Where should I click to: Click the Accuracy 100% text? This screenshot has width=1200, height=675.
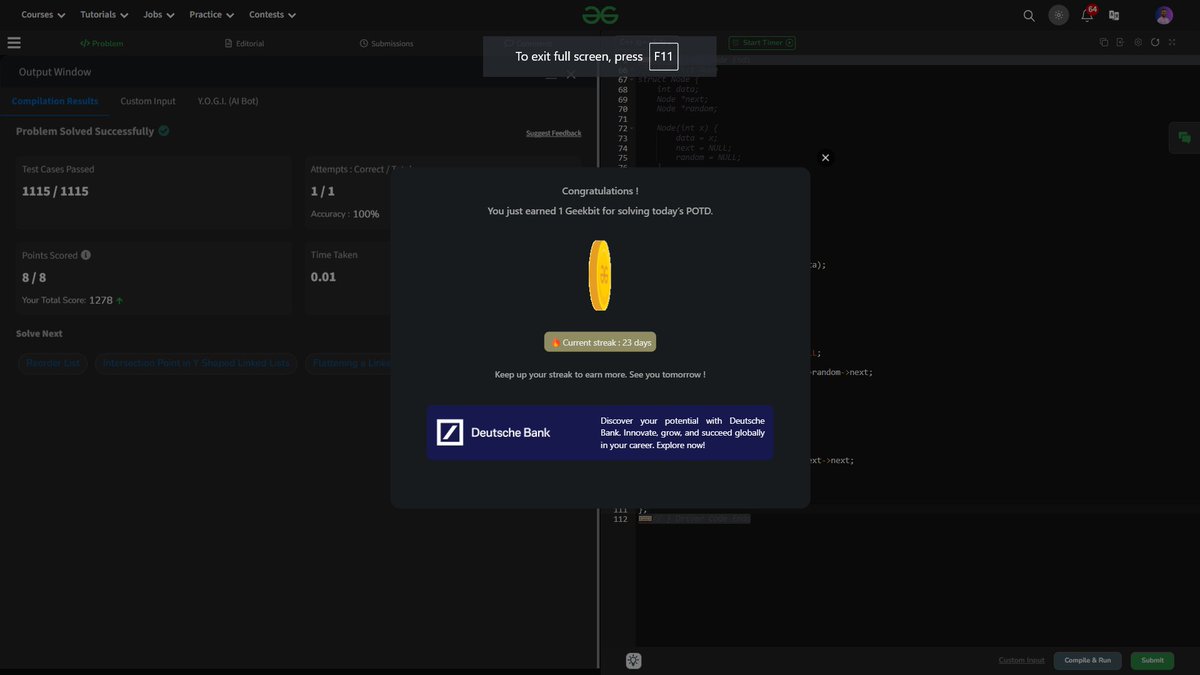tap(345, 214)
